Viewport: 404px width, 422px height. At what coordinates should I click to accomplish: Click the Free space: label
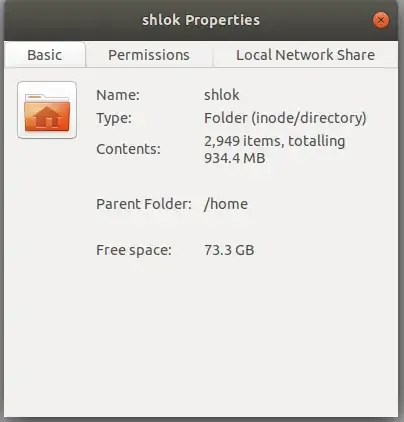[x=134, y=250]
